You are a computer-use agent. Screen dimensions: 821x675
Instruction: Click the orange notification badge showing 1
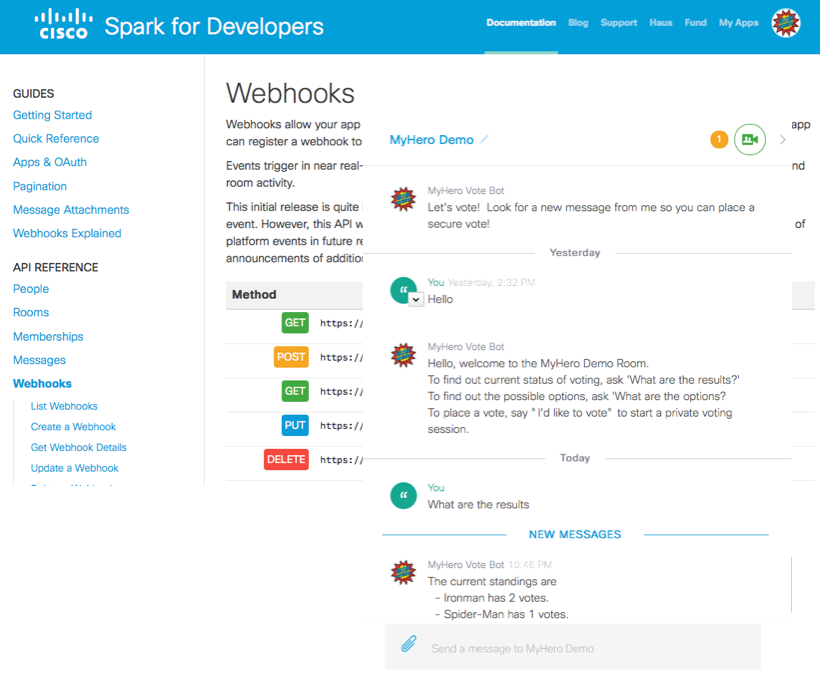719,139
